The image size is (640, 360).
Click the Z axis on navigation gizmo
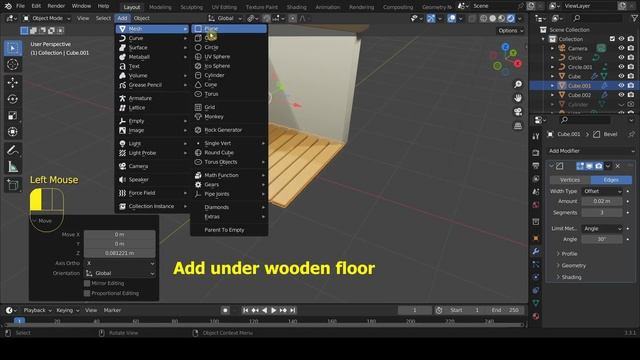click(x=505, y=47)
